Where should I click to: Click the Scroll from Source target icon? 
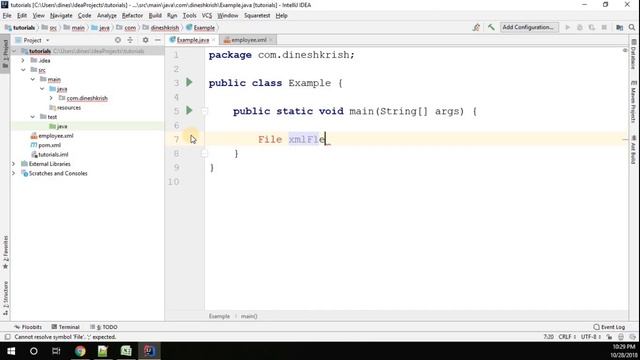point(118,40)
